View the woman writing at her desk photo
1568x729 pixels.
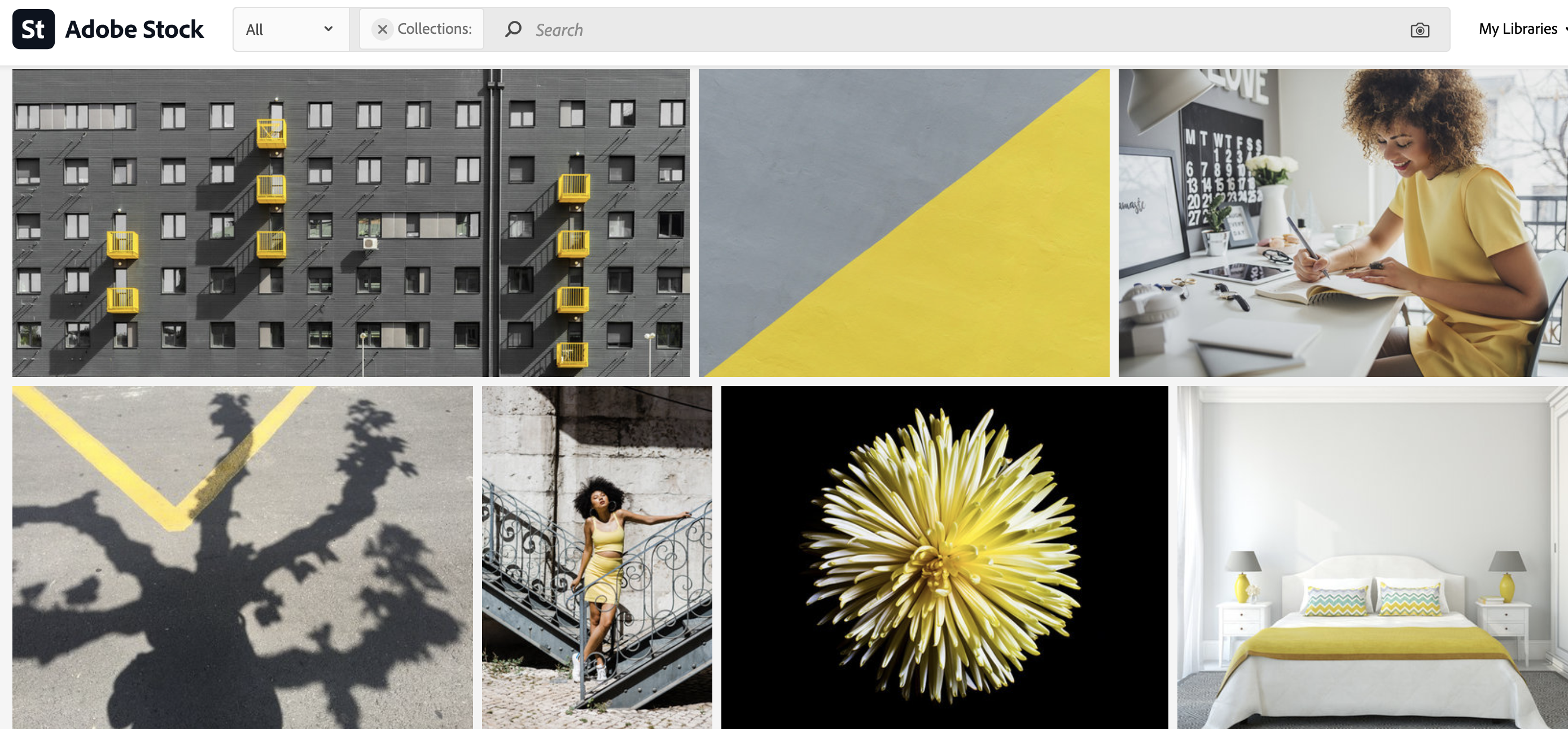coord(1339,222)
